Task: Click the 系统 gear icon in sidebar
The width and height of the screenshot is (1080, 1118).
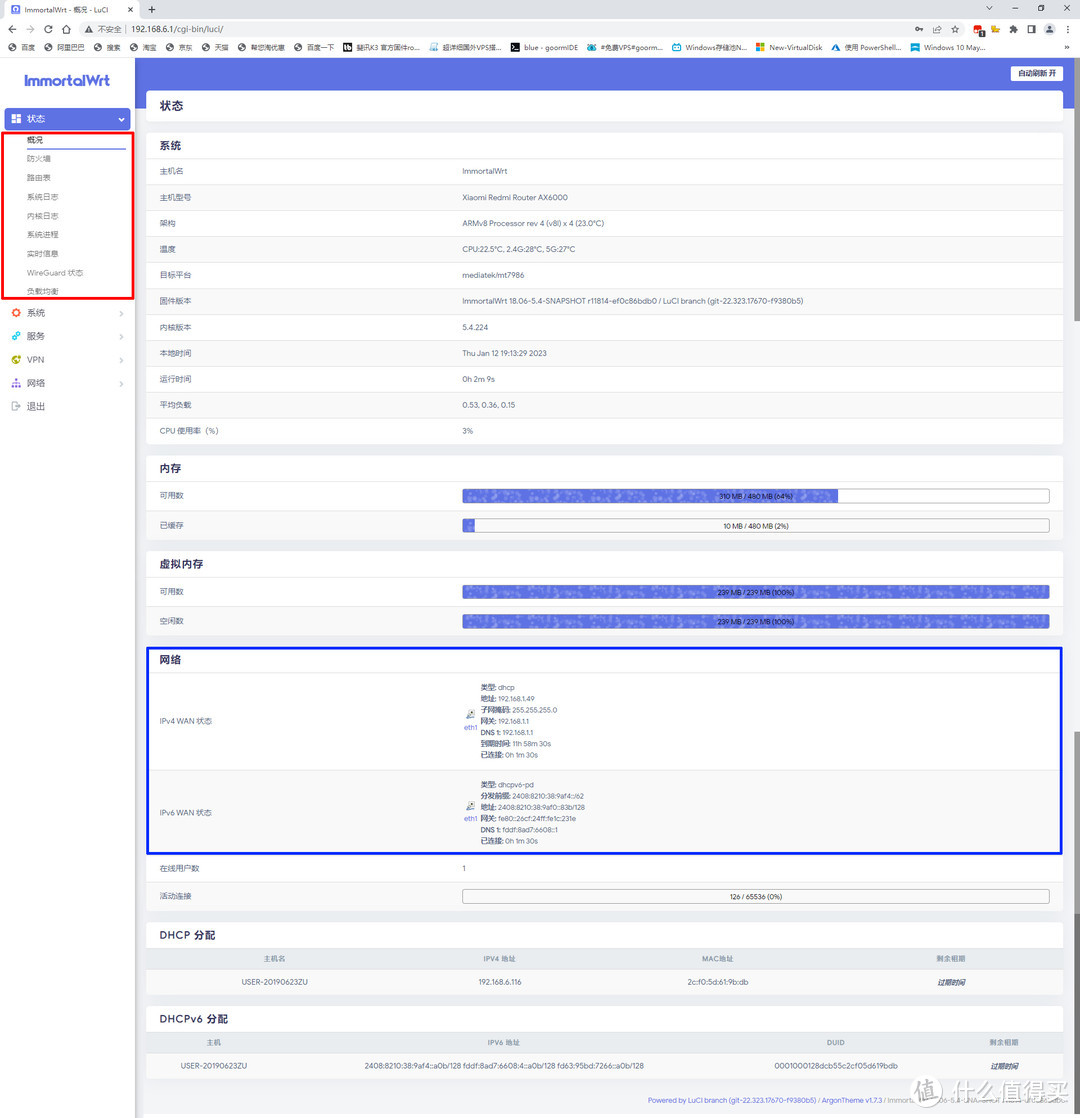Action: [x=16, y=313]
